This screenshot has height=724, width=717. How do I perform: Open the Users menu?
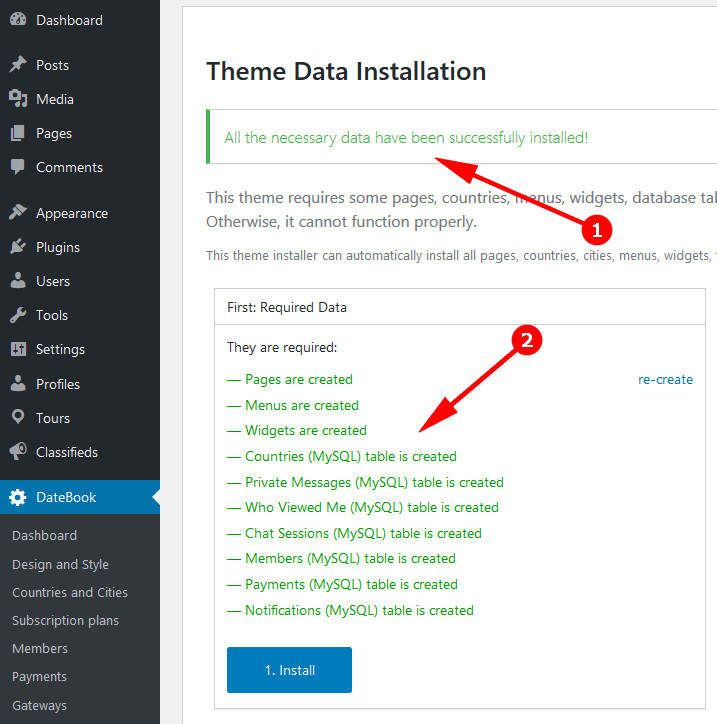[x=52, y=281]
